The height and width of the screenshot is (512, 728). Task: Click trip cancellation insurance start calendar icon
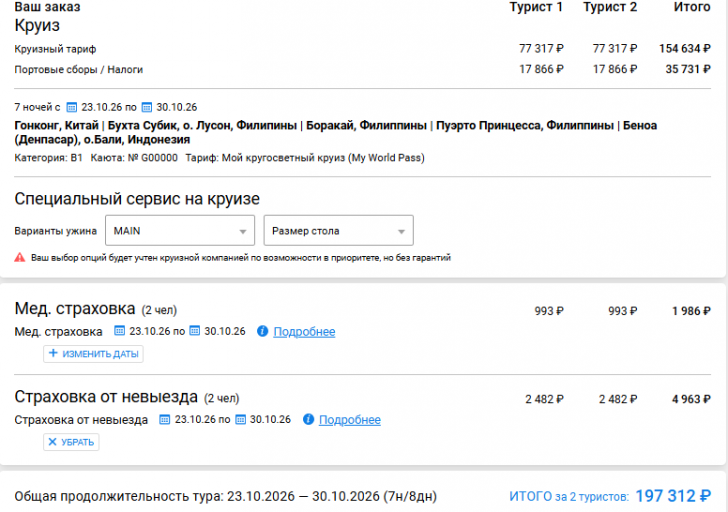164,419
